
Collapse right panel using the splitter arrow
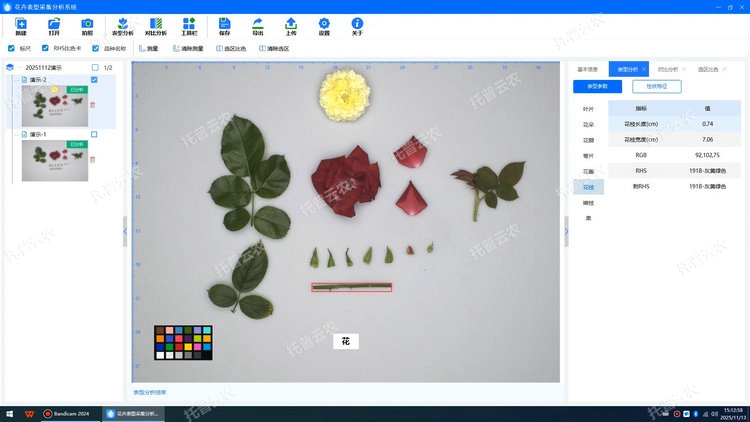coord(566,231)
